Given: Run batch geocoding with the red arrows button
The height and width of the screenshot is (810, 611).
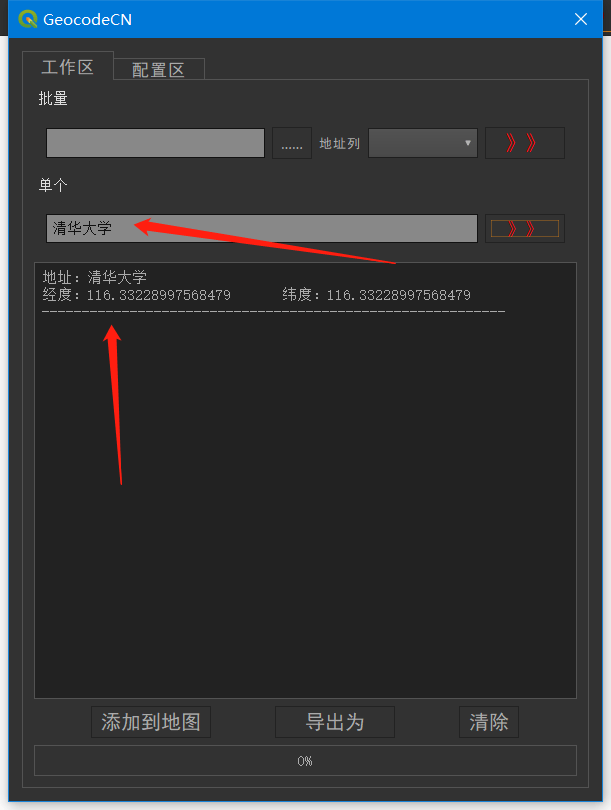Looking at the screenshot, I should coord(525,143).
